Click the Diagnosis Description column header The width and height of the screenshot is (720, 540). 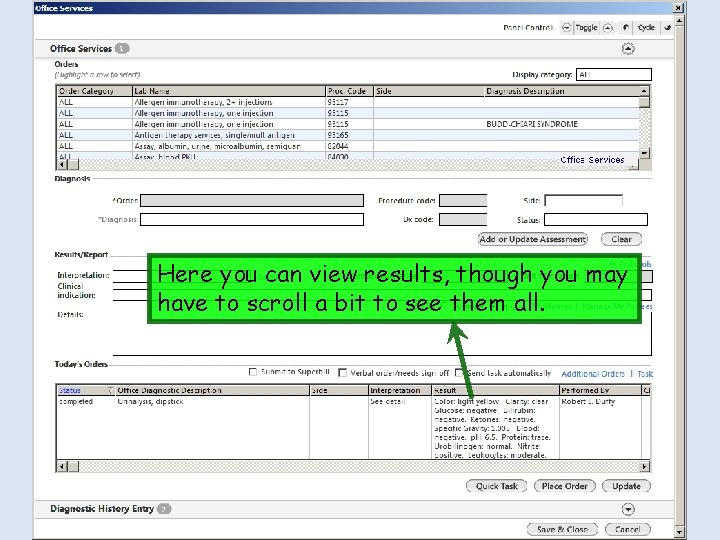[x=562, y=91]
